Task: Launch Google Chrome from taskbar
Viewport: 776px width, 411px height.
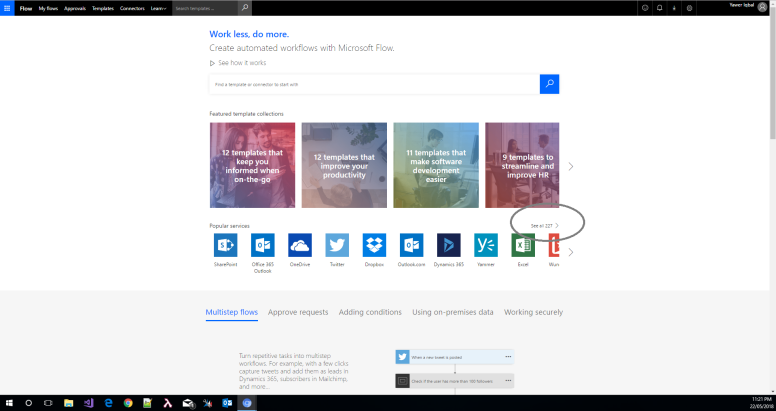Action: click(x=128, y=403)
